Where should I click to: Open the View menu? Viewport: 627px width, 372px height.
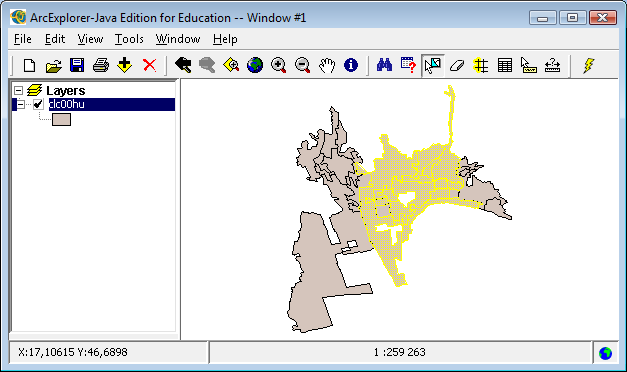(x=90, y=39)
